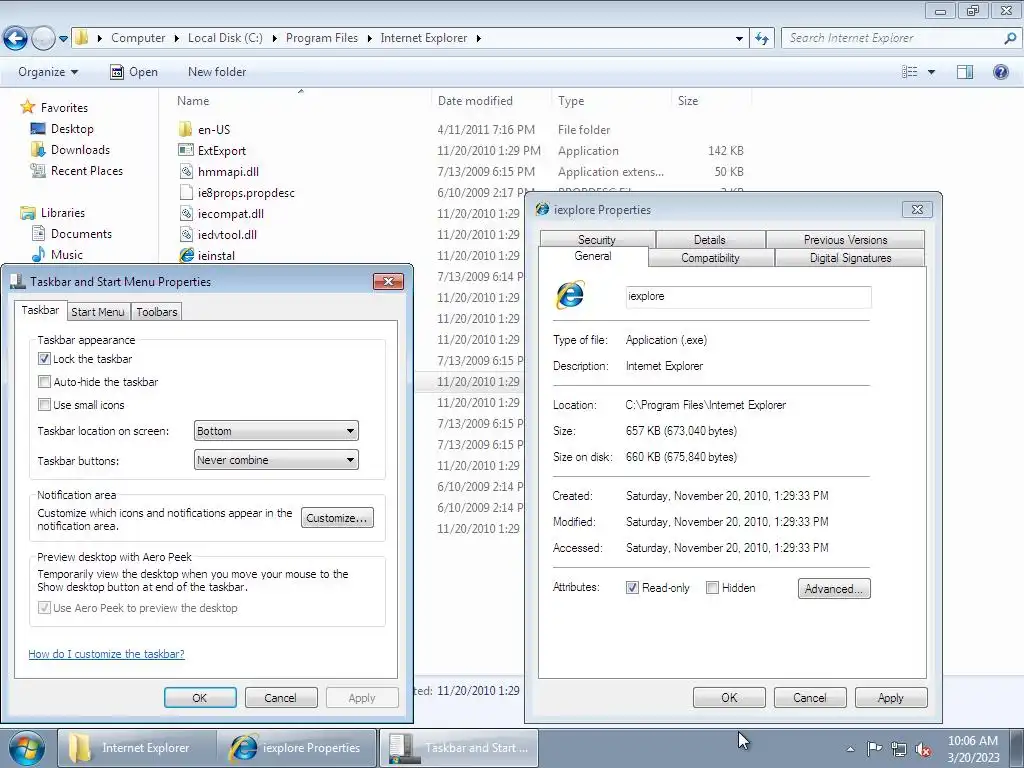The height and width of the screenshot is (768, 1024).
Task: Click iexplore Properties taskbar button
Action: pos(298,748)
